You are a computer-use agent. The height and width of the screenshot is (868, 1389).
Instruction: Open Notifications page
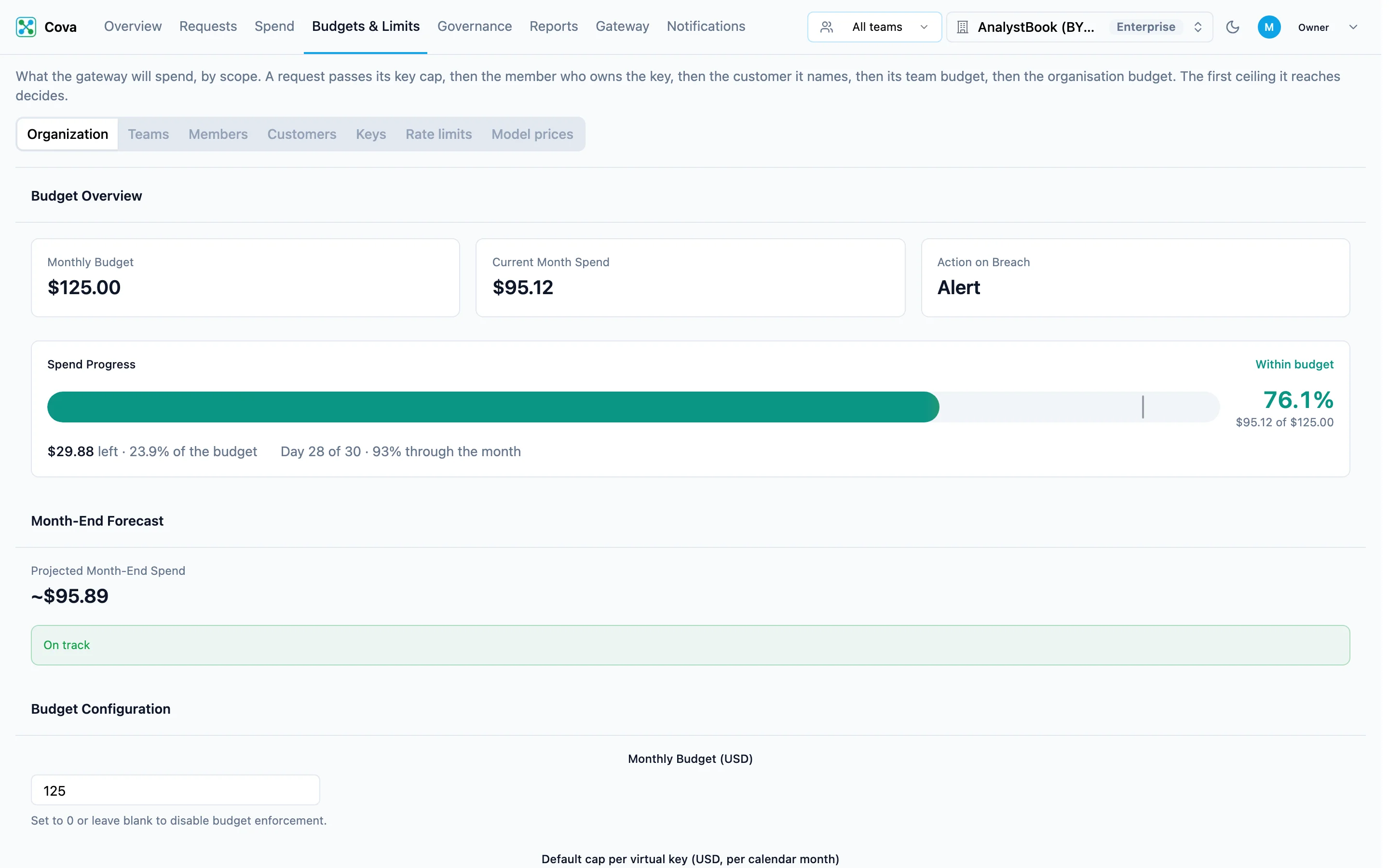706,27
